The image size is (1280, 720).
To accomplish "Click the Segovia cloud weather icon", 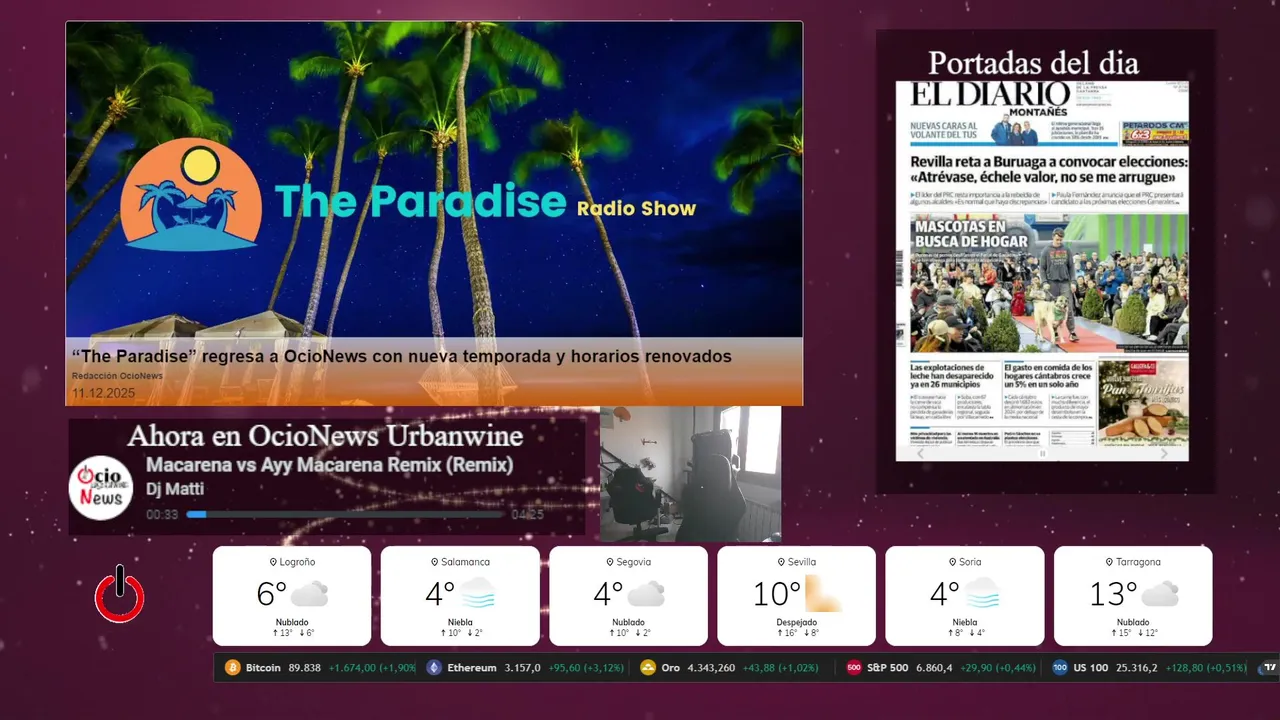I will tap(646, 594).
